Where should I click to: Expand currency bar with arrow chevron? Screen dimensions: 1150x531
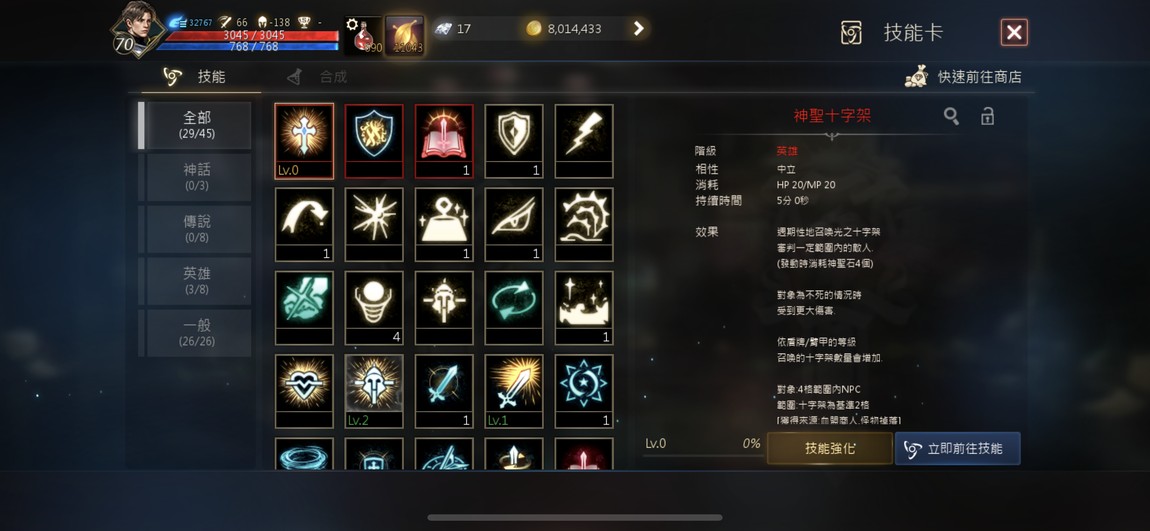tap(638, 29)
